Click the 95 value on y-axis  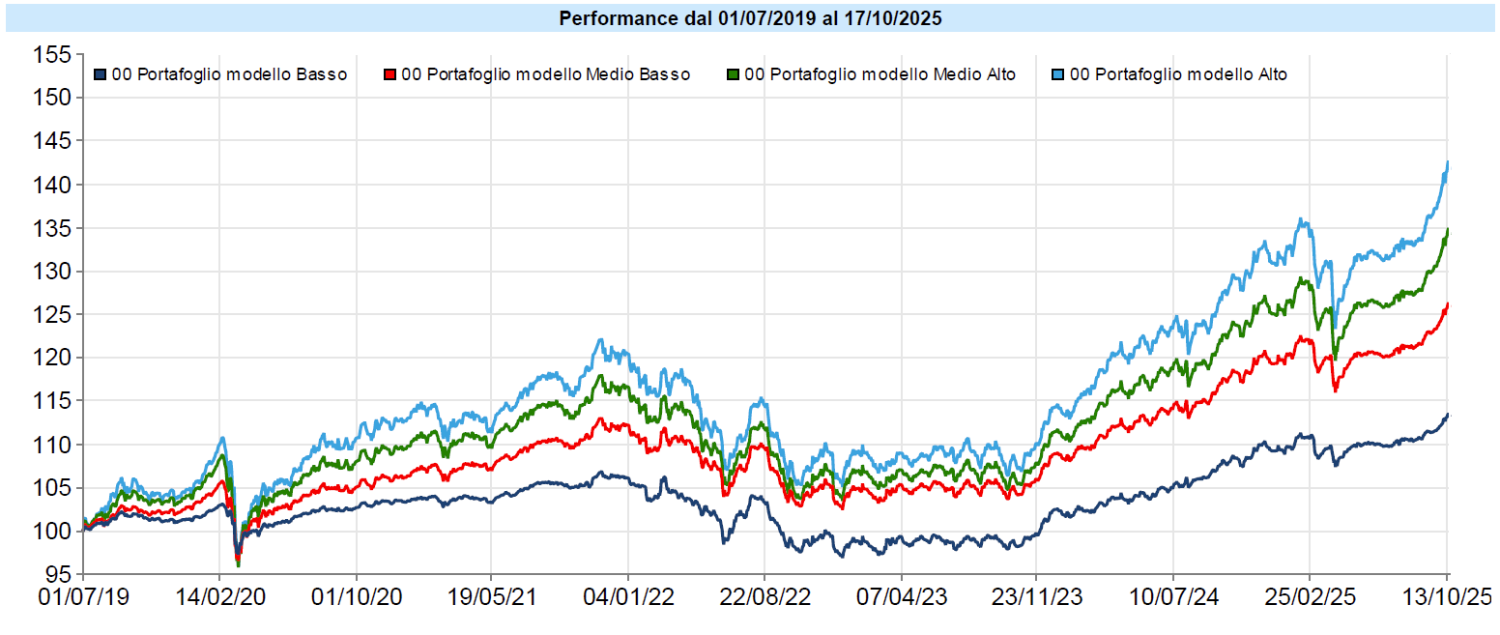[x=58, y=574]
